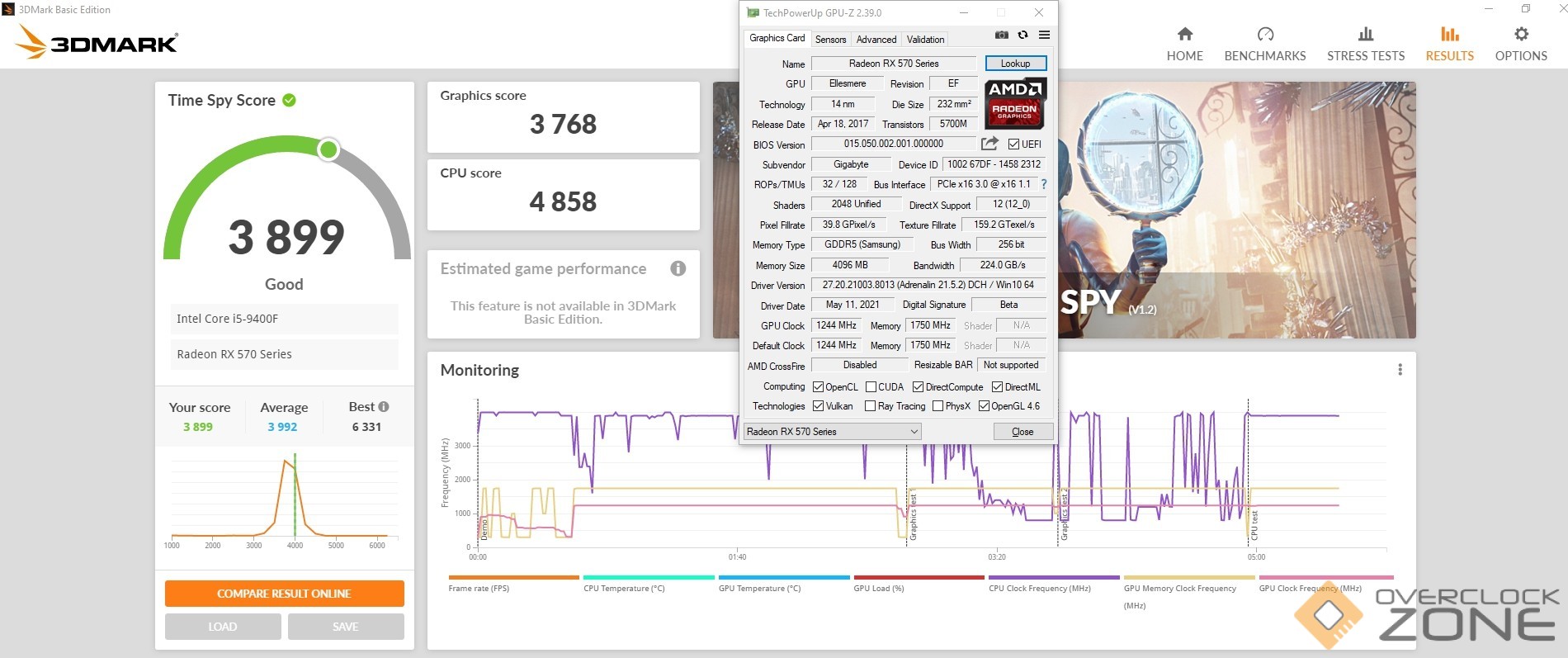Open the Radeon RX 570 Series dropdown
The width and height of the screenshot is (1568, 658).
pyautogui.click(x=832, y=432)
